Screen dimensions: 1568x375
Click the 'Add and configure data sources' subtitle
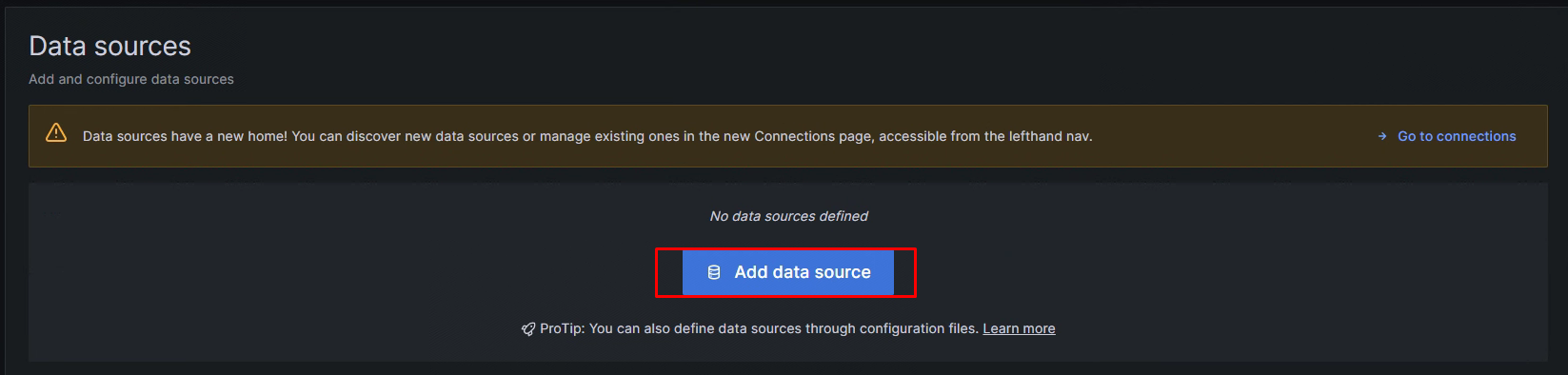(x=131, y=79)
